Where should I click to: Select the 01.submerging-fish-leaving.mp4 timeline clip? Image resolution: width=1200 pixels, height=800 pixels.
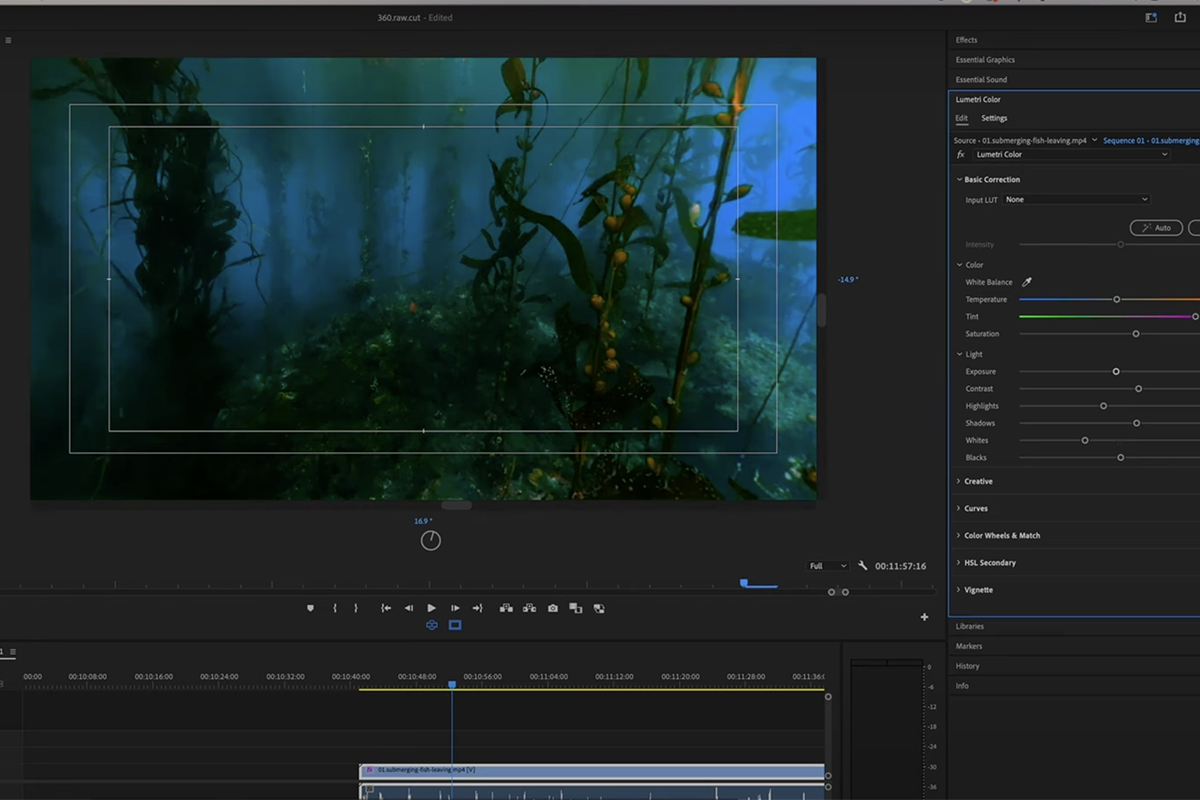pyautogui.click(x=592, y=770)
